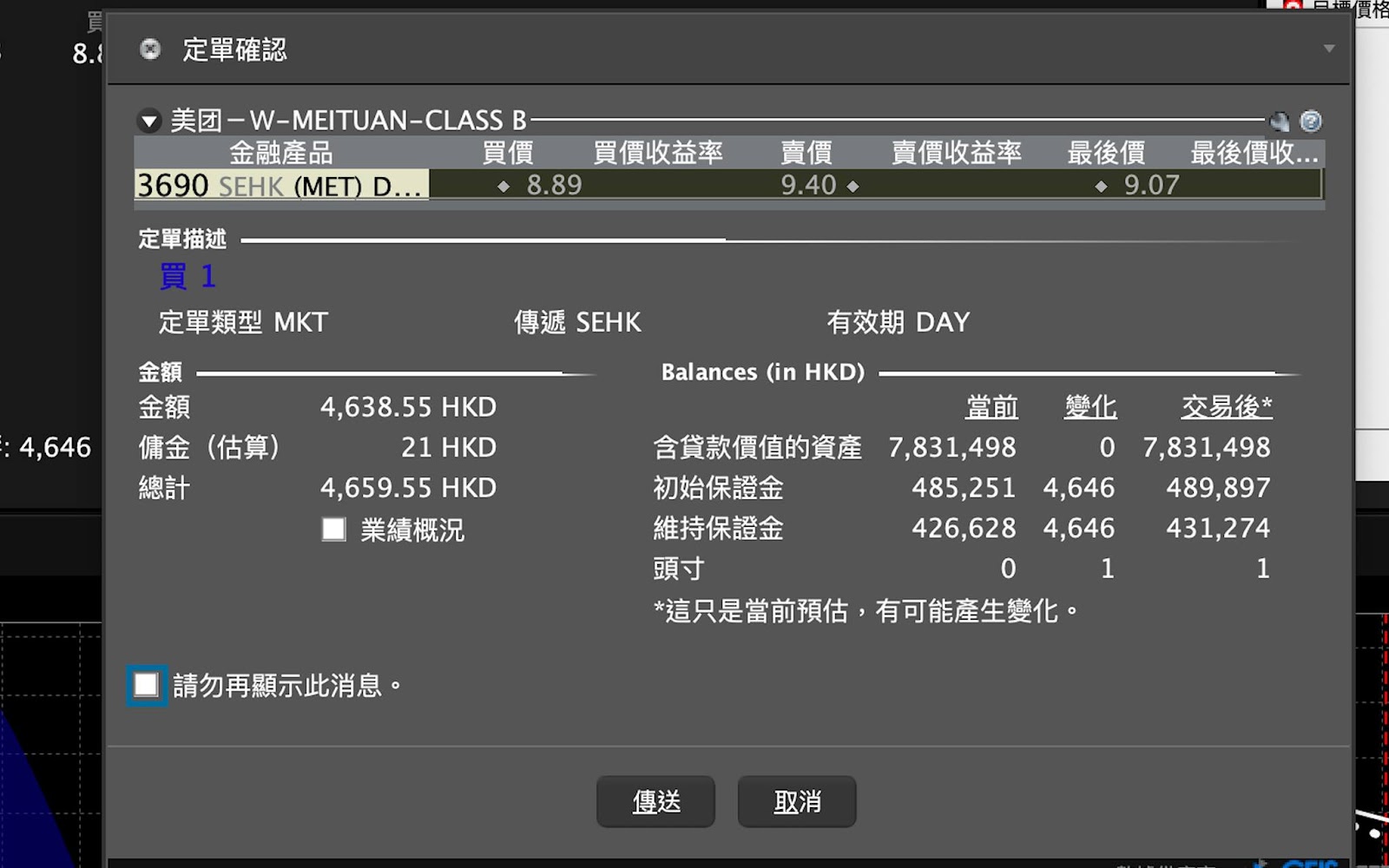Click the 最後價 column header
This screenshot has width=1389, height=868.
pos(1106,153)
